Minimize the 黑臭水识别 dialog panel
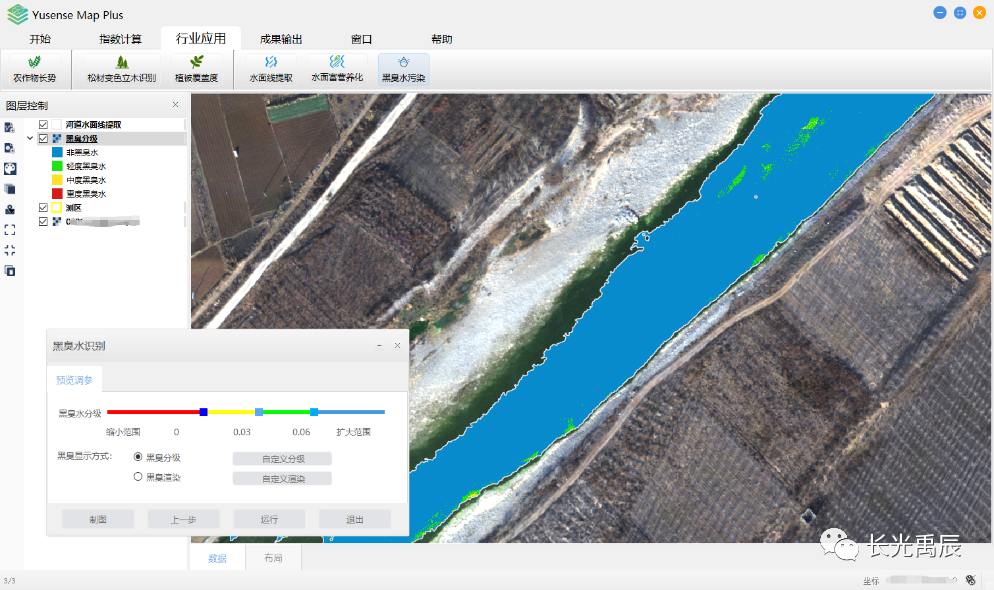Screen dimensions: 994x590 pos(379,345)
